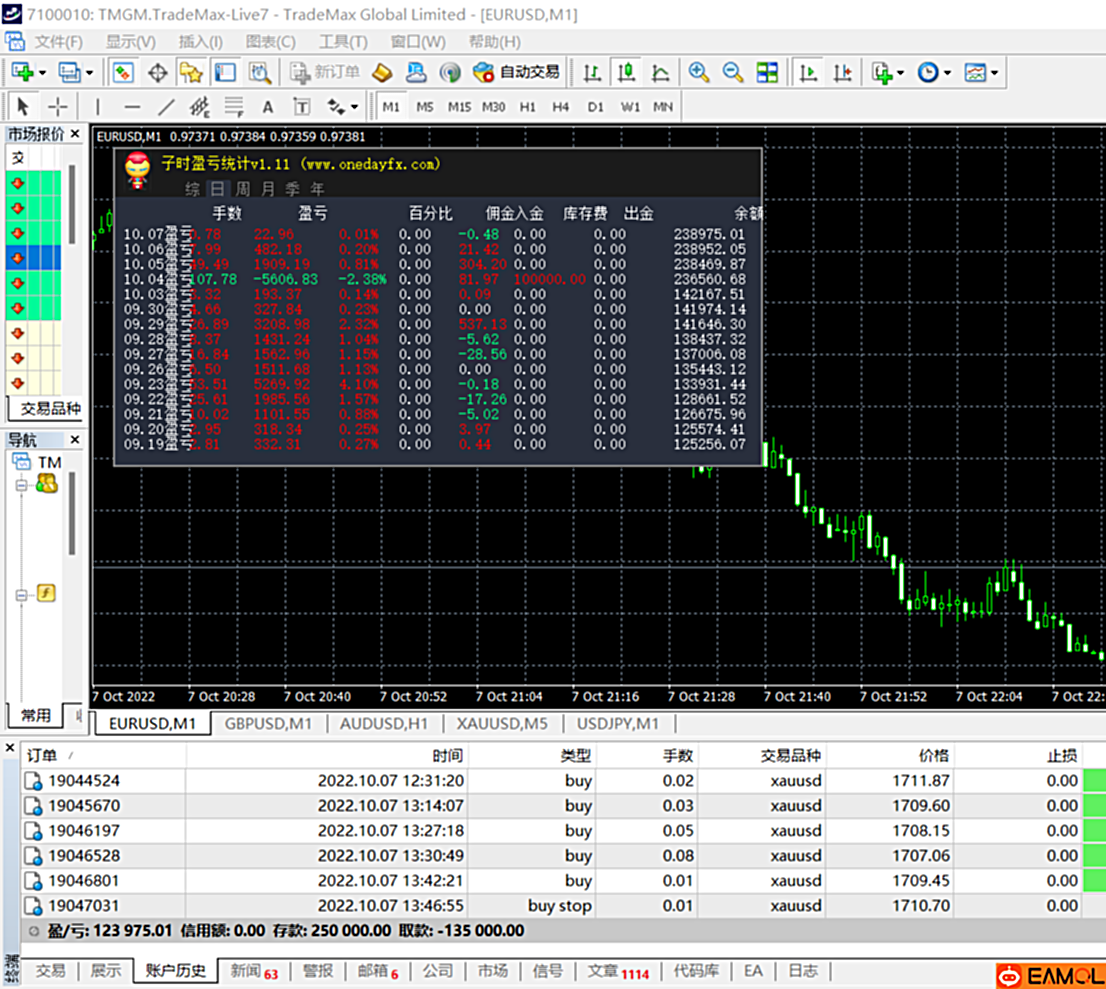Select the trendline drawing tool
The image size is (1106, 989).
pos(166,107)
